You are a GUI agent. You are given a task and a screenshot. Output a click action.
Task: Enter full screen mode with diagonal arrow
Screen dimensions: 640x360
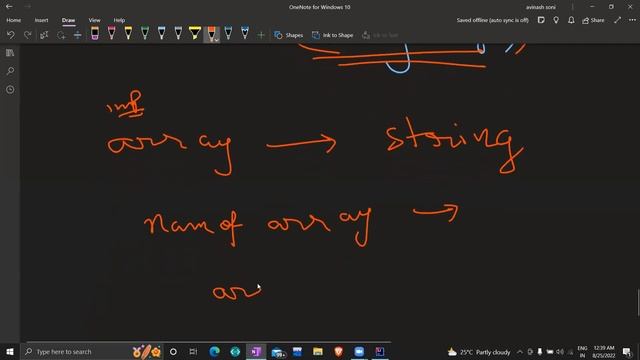pos(618,20)
